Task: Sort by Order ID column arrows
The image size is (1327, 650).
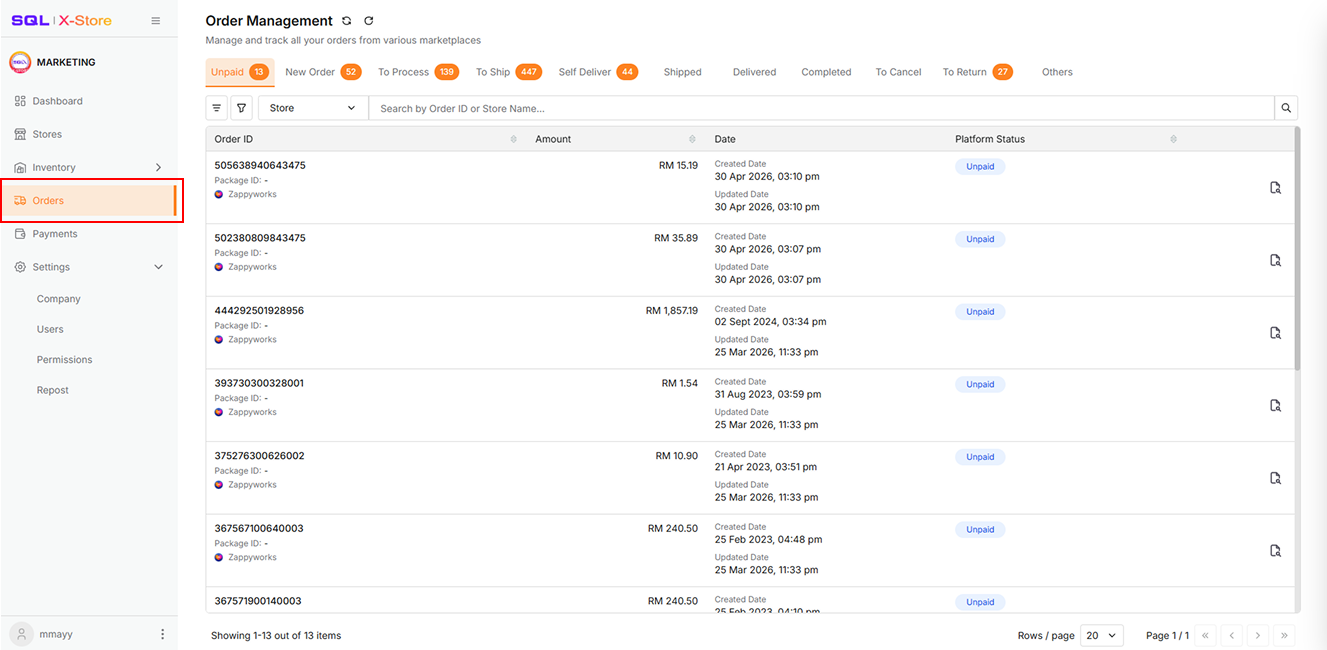Action: 514,139
